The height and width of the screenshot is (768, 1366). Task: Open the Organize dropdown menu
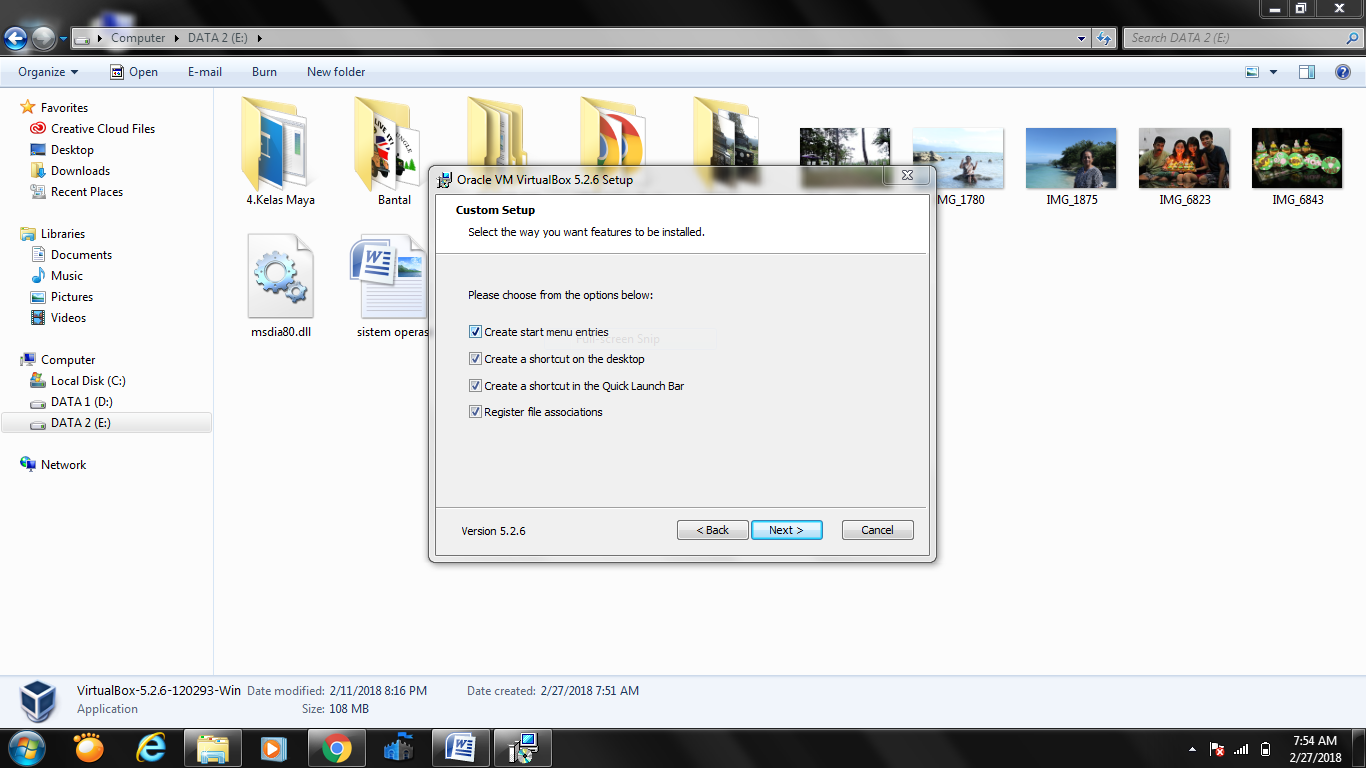point(48,72)
